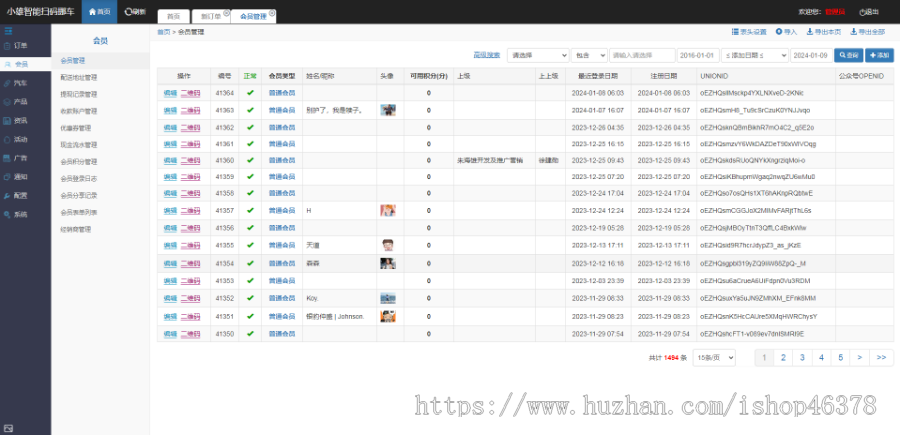Image resolution: width=900 pixels, height=435 pixels.
Task: Open 提现记录管理 in the member submenu
Action: 79,94
